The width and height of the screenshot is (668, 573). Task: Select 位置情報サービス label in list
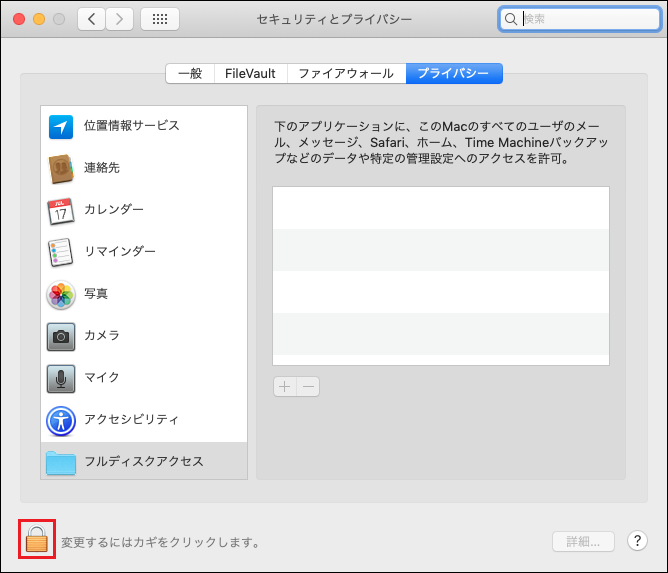pyautogui.click(x=132, y=126)
